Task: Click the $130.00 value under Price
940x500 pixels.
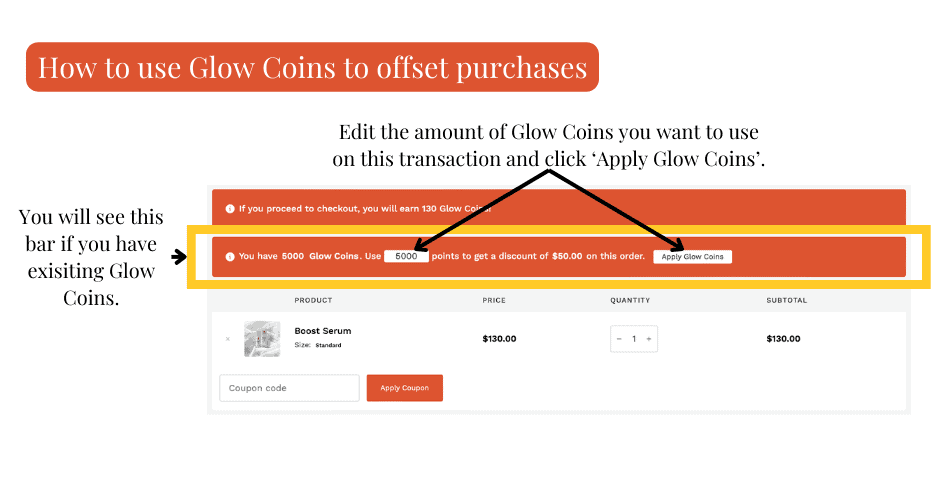Action: click(x=499, y=339)
